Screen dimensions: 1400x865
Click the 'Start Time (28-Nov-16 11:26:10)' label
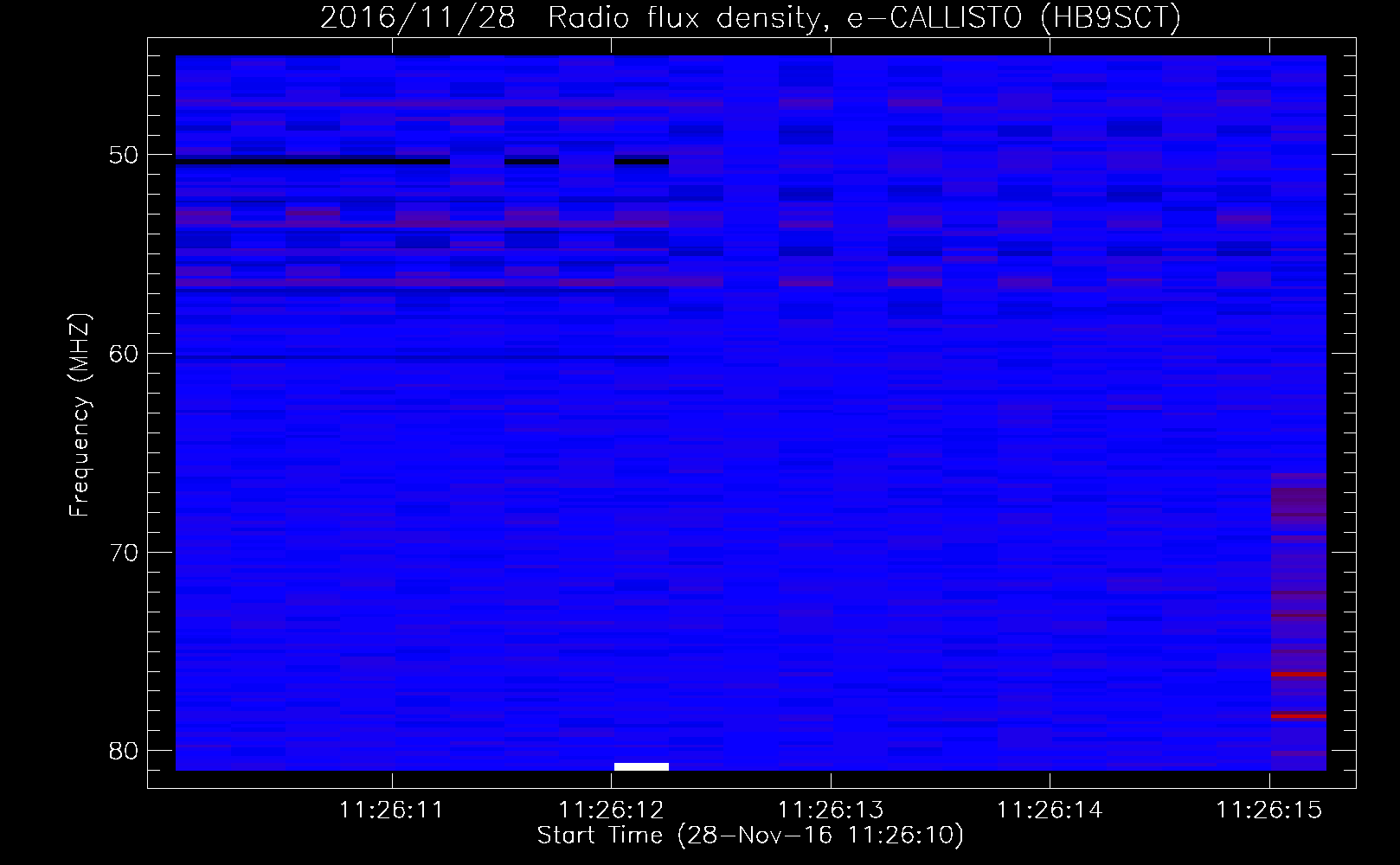(x=750, y=836)
